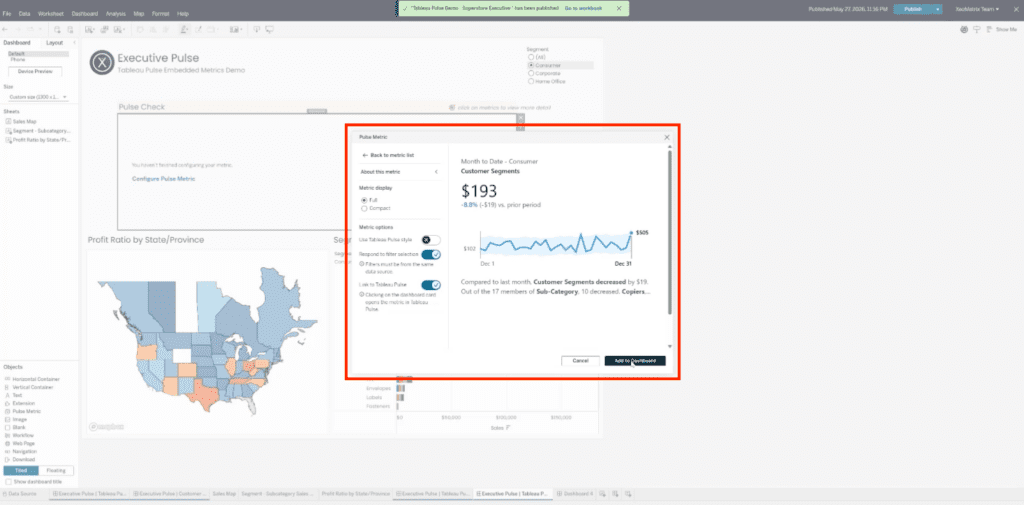
Task: Select the Full metric display option
Action: [364, 200]
